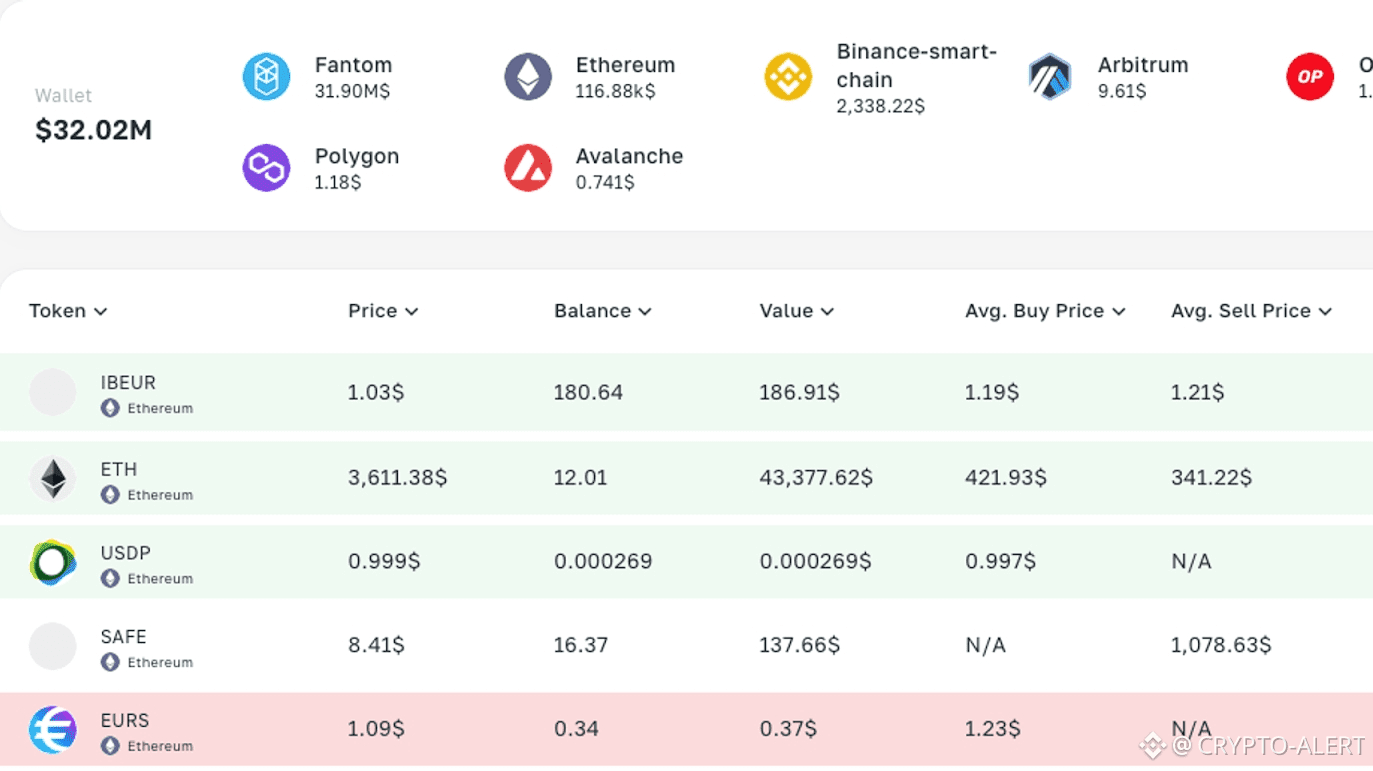Open the SAFE token row
1373x771 pixels.
124,637
